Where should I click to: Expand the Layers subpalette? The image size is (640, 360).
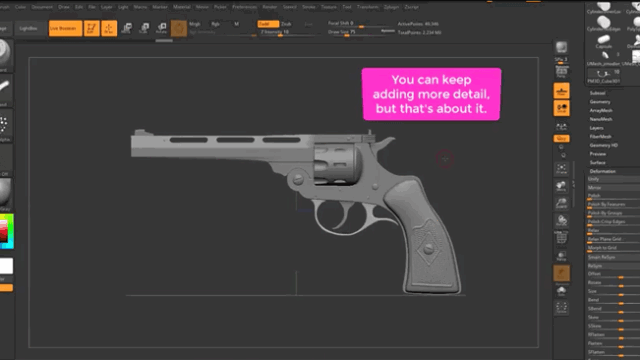point(596,128)
